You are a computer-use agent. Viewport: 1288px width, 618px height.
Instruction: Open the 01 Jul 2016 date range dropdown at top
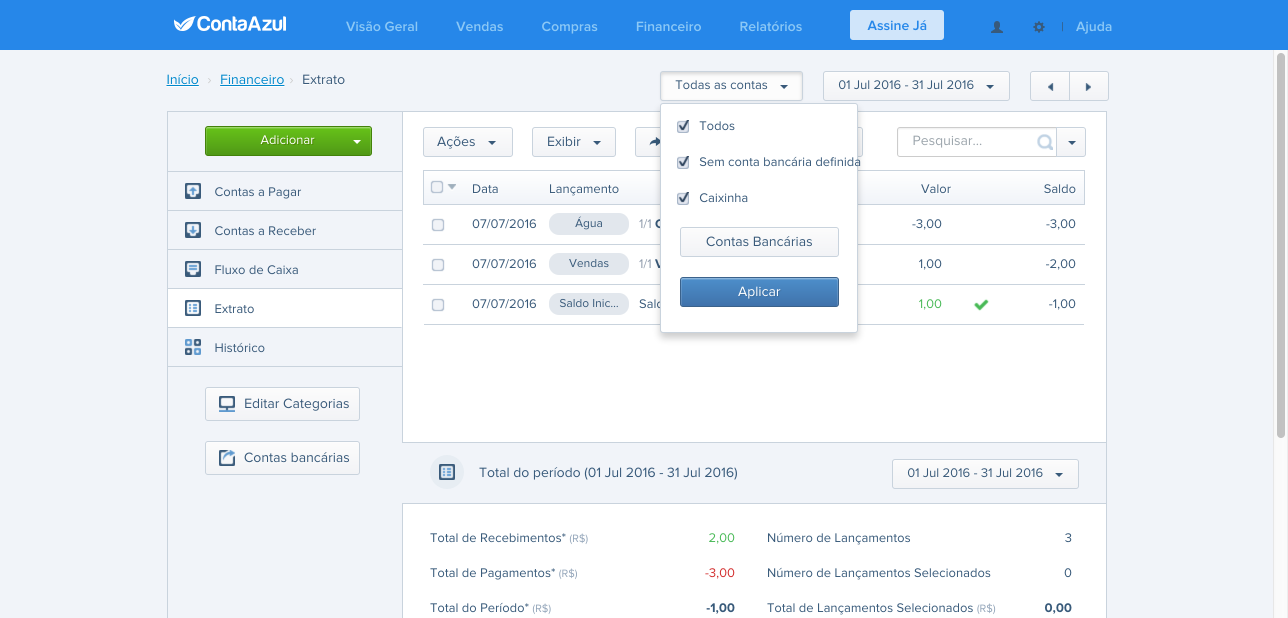coord(916,86)
